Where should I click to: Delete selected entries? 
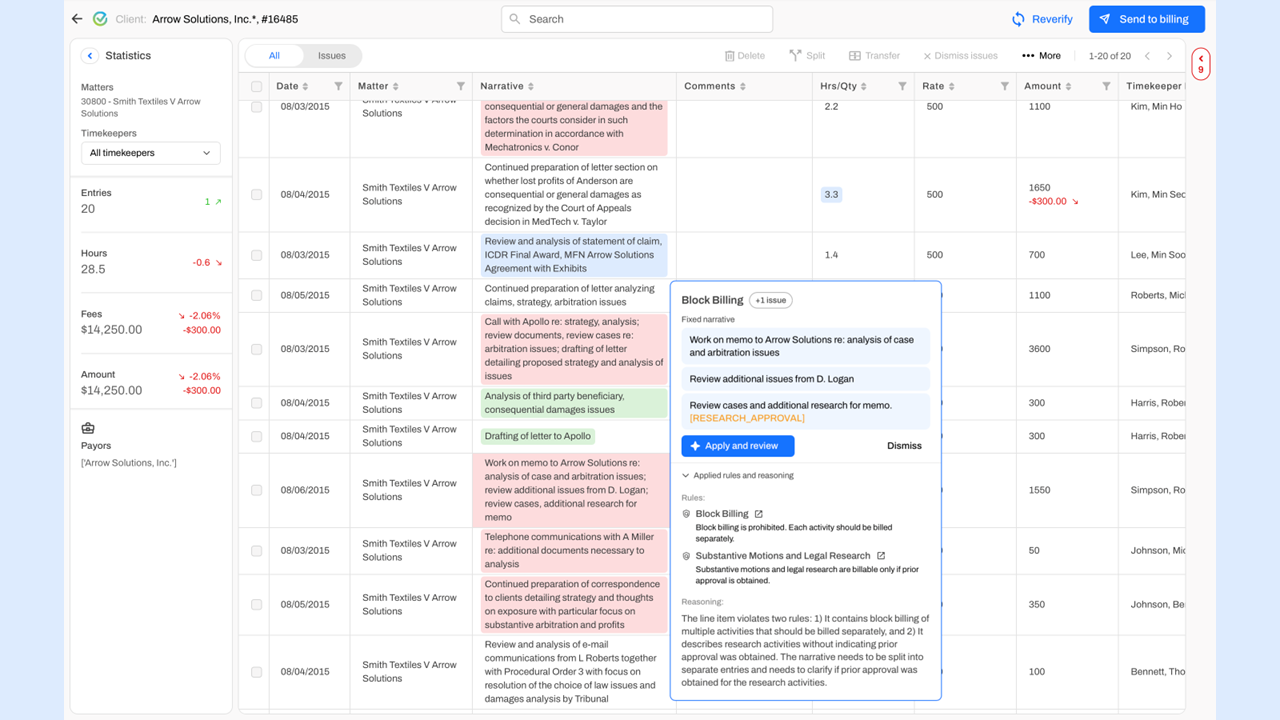745,56
